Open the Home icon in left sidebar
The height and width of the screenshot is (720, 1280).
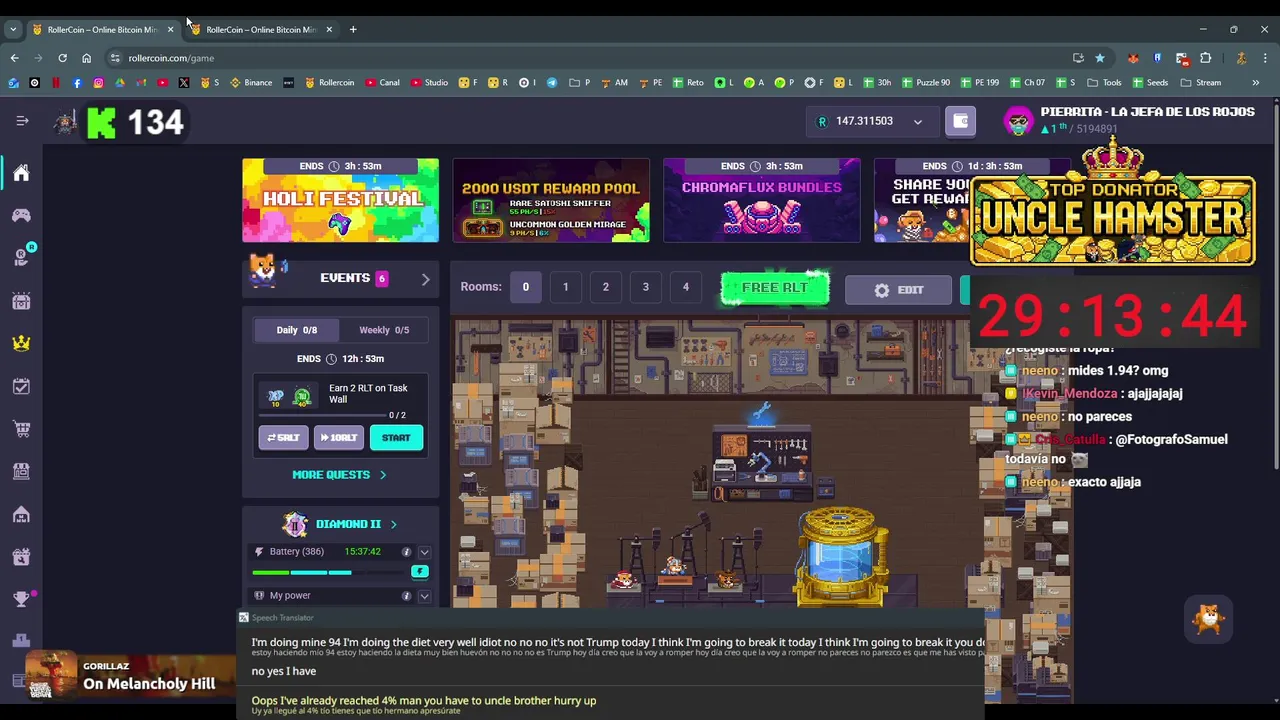tap(21, 173)
